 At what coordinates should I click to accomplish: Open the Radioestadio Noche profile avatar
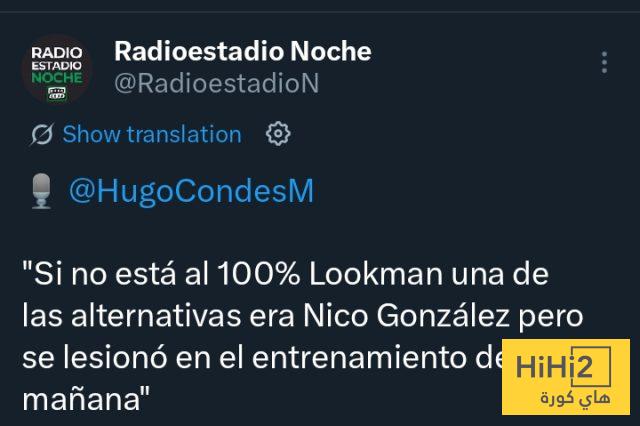pyautogui.click(x=57, y=69)
